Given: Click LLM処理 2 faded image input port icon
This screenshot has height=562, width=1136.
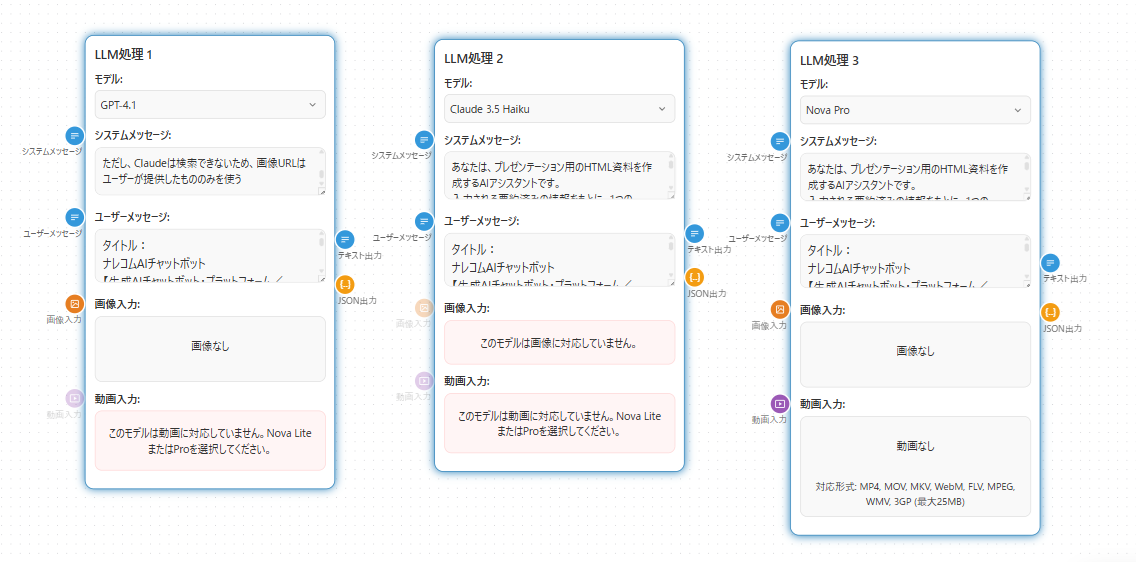Looking at the screenshot, I should [x=424, y=308].
